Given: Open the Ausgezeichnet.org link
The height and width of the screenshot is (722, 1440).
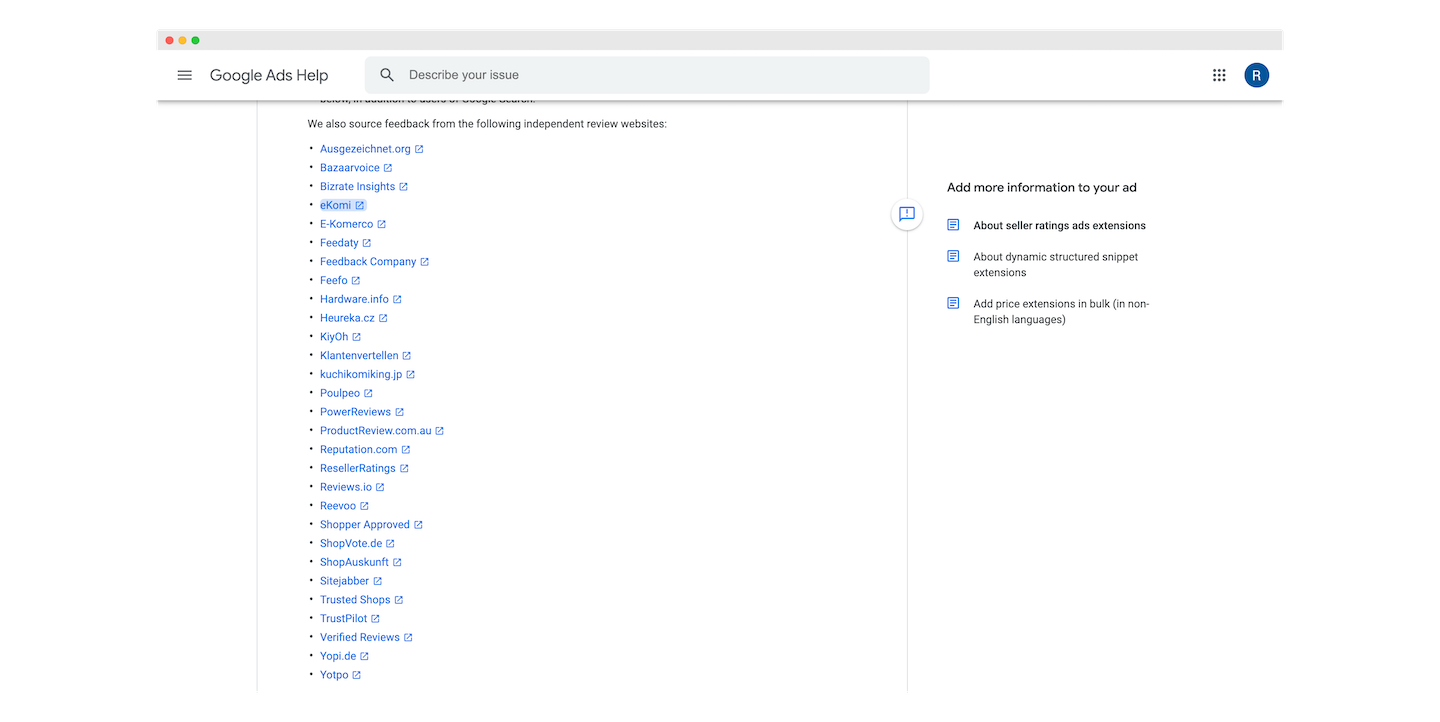Looking at the screenshot, I should tap(365, 149).
